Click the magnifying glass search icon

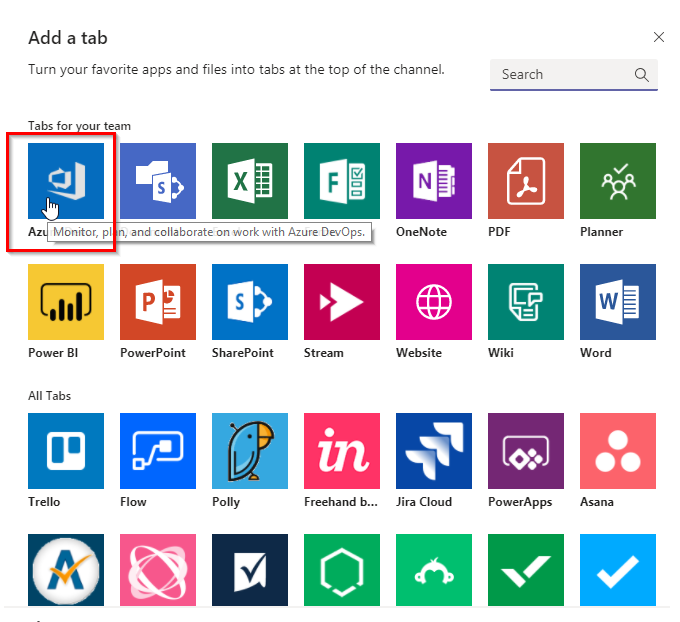pos(642,75)
